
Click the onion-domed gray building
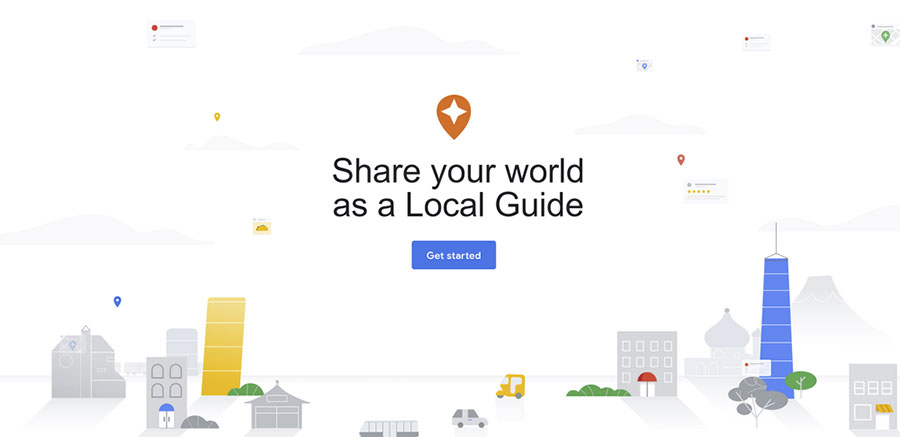(724, 345)
